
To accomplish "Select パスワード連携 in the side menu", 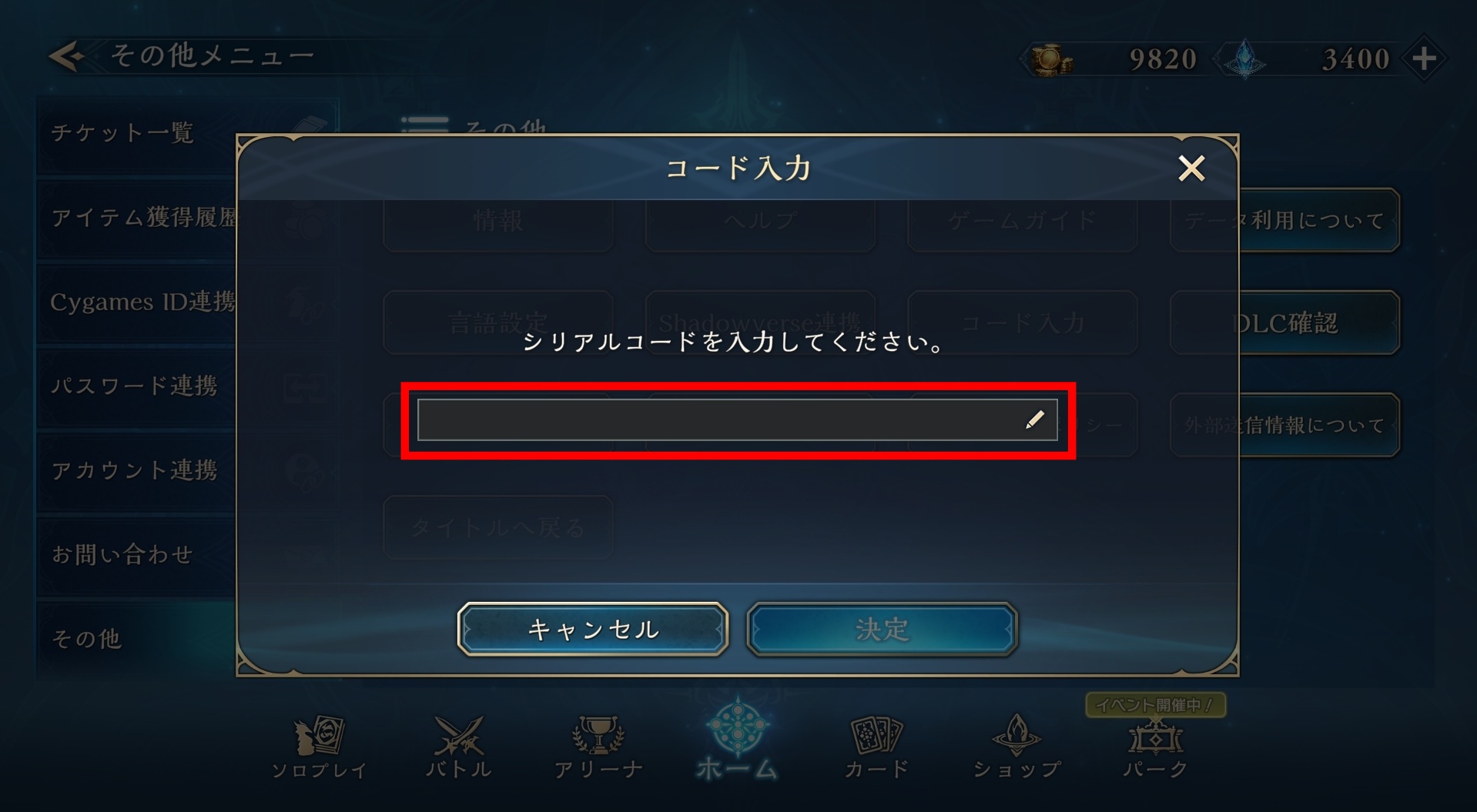I will [136, 386].
